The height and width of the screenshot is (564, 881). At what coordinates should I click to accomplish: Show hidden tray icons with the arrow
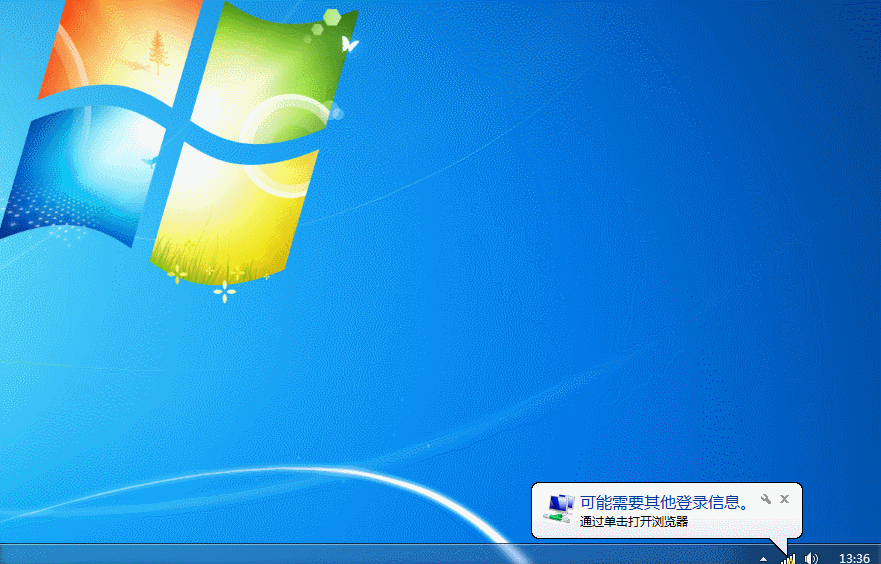pos(763,559)
